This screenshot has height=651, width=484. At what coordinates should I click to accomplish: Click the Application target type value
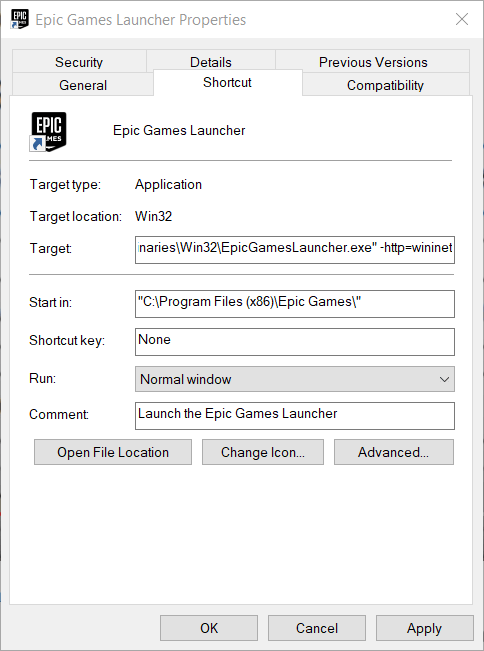pos(168,184)
